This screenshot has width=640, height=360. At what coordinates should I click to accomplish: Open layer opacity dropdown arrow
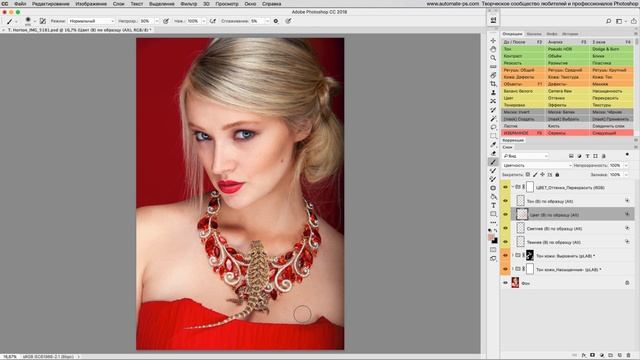coord(627,165)
